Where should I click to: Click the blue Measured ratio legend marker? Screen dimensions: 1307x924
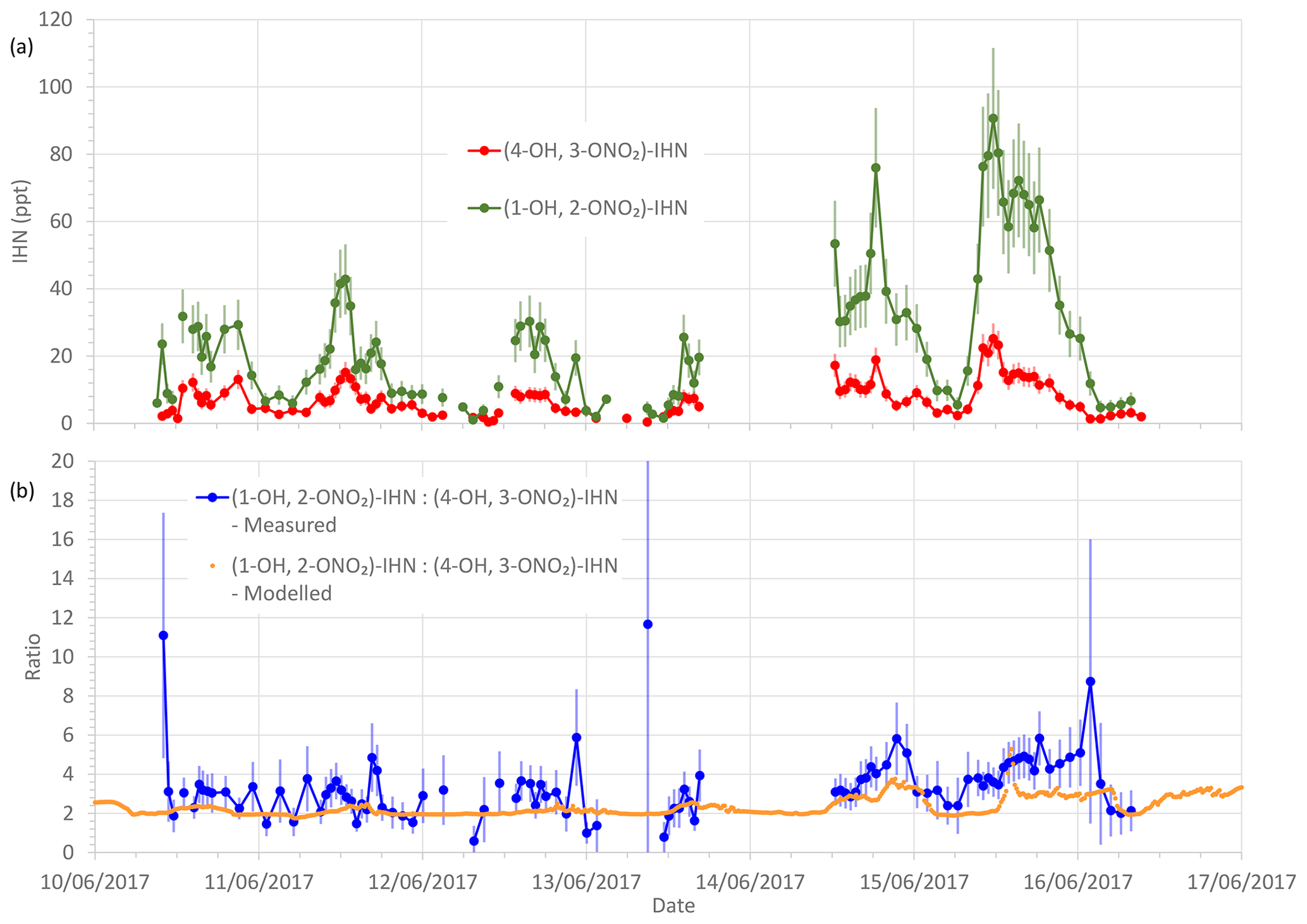pyautogui.click(x=212, y=498)
